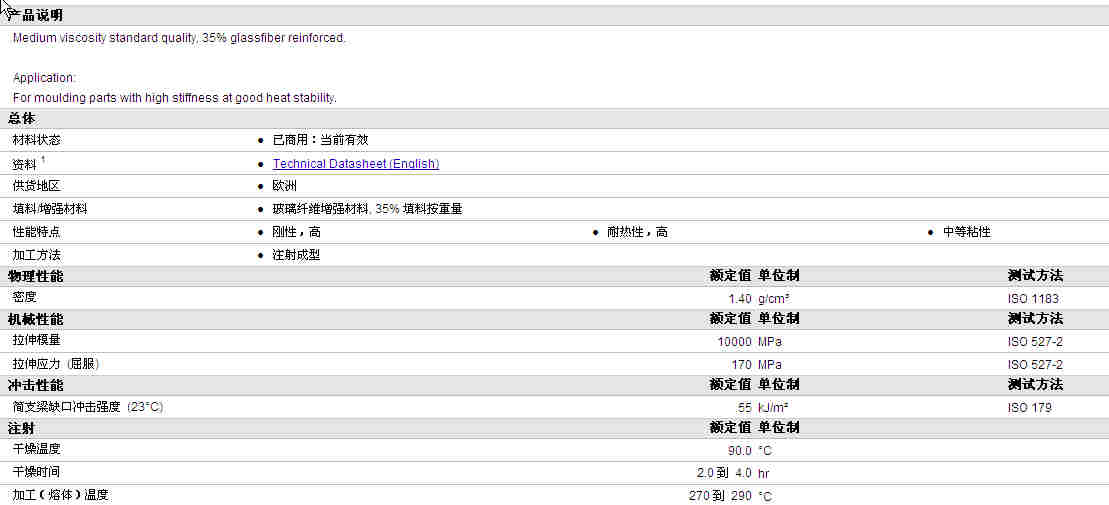
Task: Click the melt temperature value 270 到 290
Action: click(721, 497)
